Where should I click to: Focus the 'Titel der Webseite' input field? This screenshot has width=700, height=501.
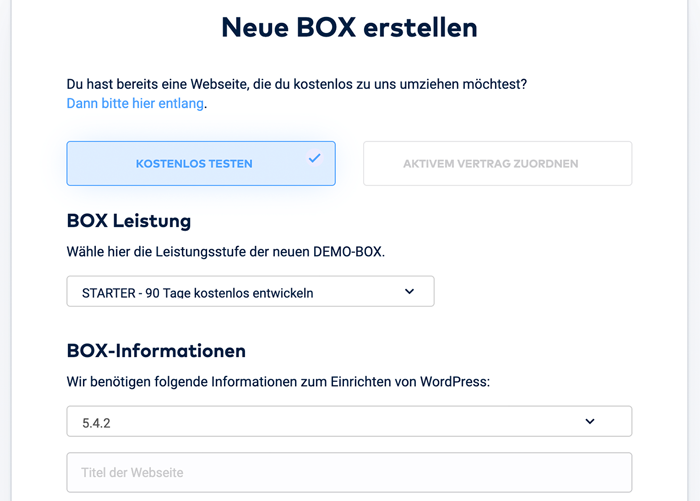349,472
